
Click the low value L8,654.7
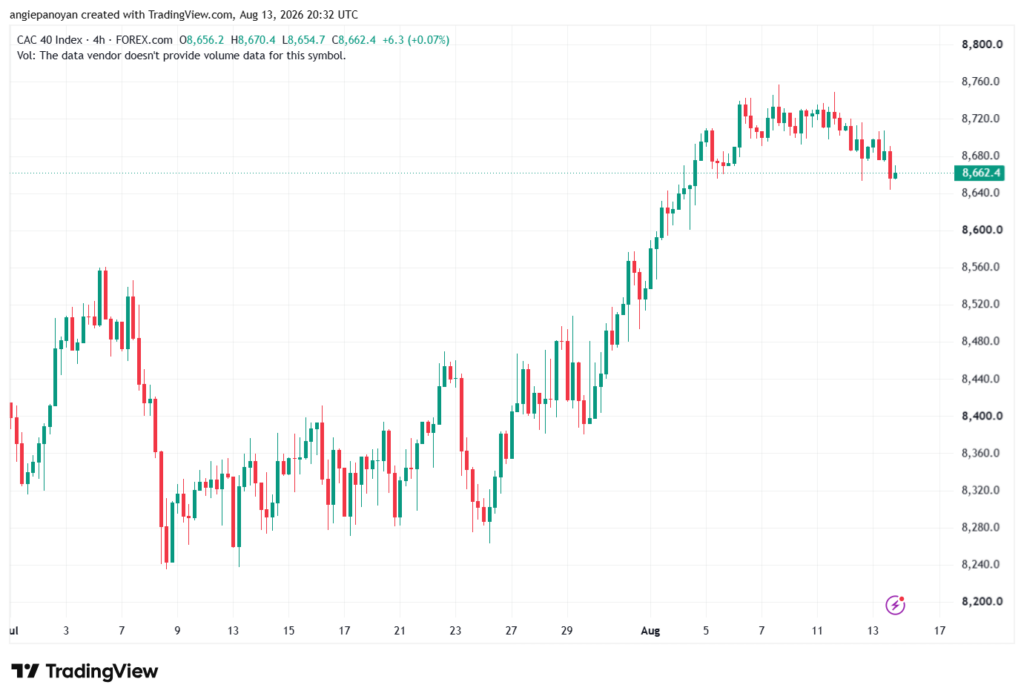tap(303, 40)
